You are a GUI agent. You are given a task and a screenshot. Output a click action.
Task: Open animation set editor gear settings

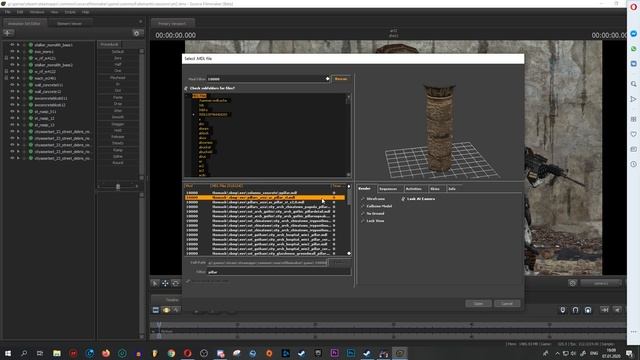pyautogui.click(x=137, y=33)
